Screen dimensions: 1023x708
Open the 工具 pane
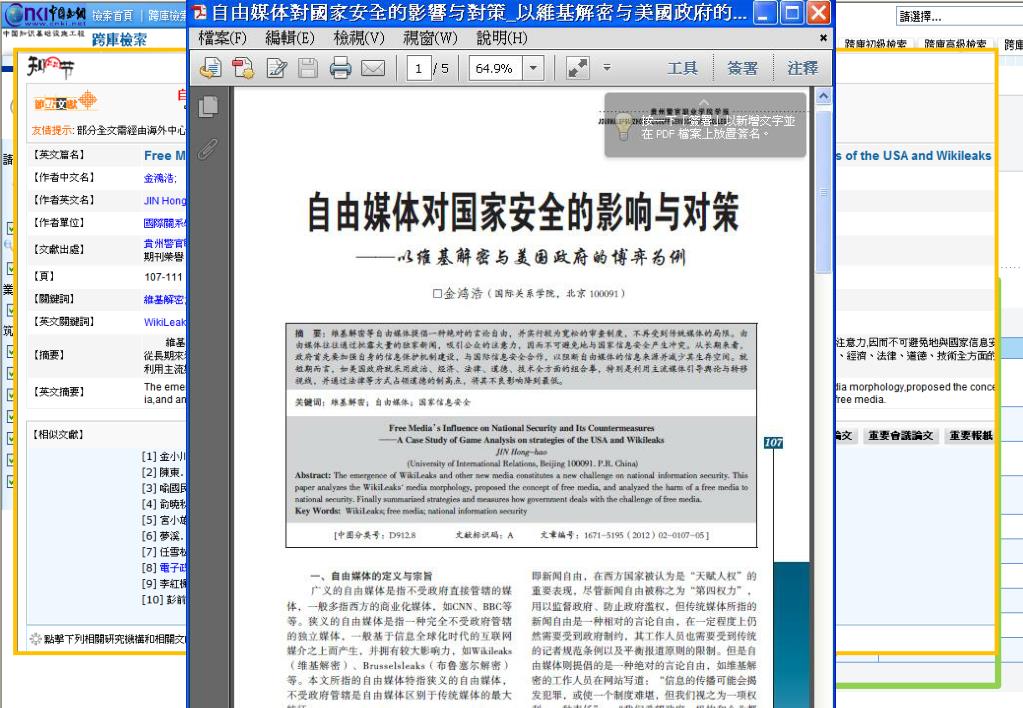click(682, 68)
